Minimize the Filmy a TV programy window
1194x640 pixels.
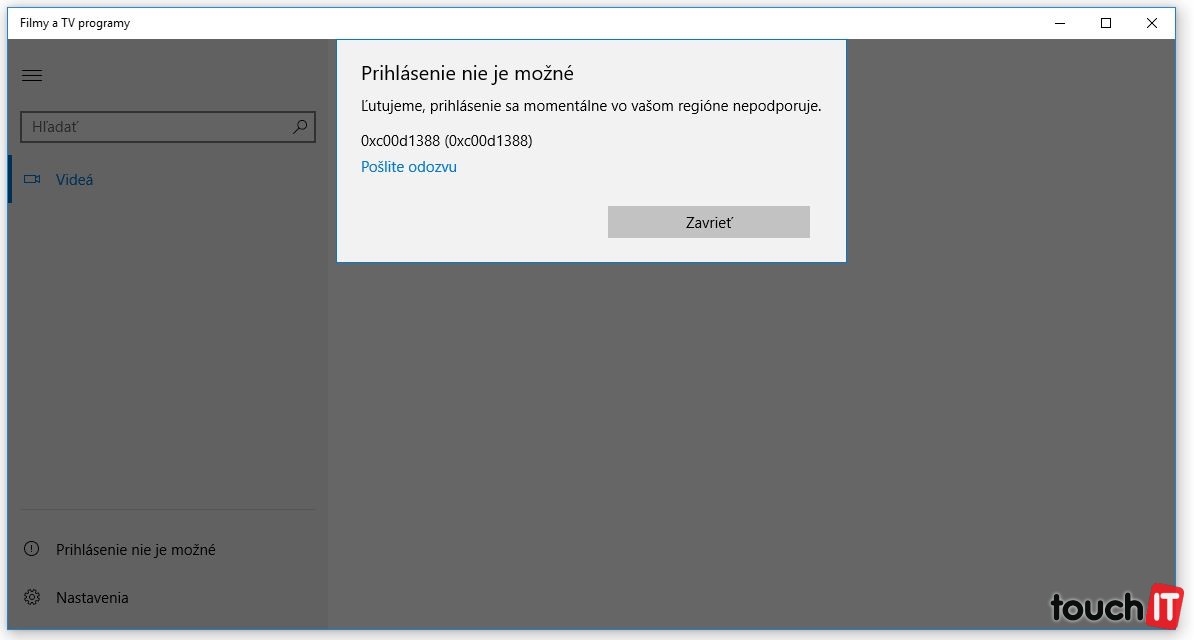1060,23
